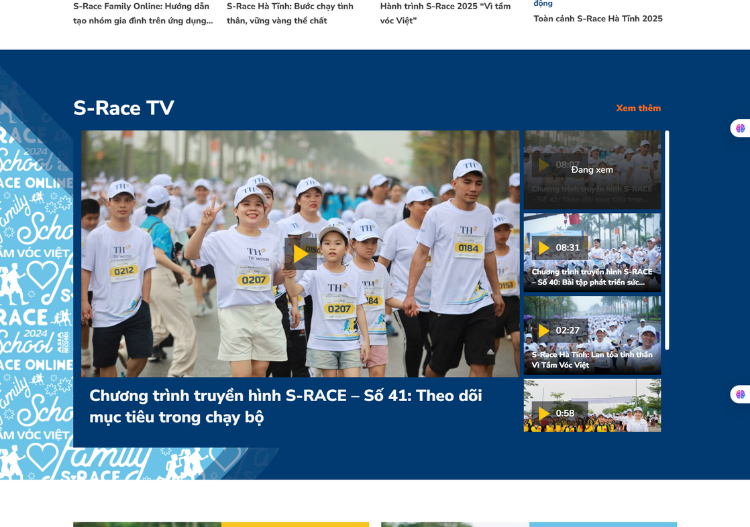Open the Xem thêm link

pos(638,108)
